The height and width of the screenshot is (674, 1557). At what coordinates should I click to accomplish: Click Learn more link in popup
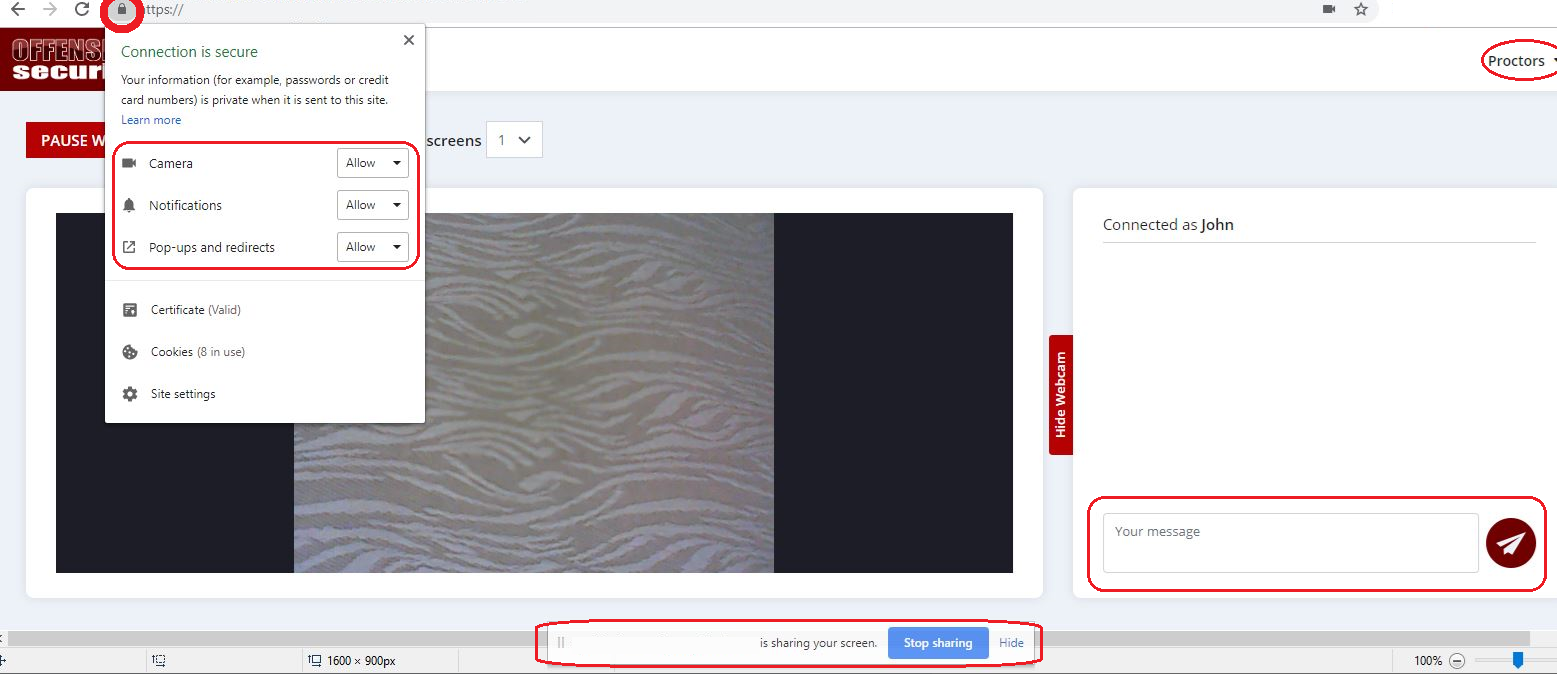pyautogui.click(x=151, y=120)
